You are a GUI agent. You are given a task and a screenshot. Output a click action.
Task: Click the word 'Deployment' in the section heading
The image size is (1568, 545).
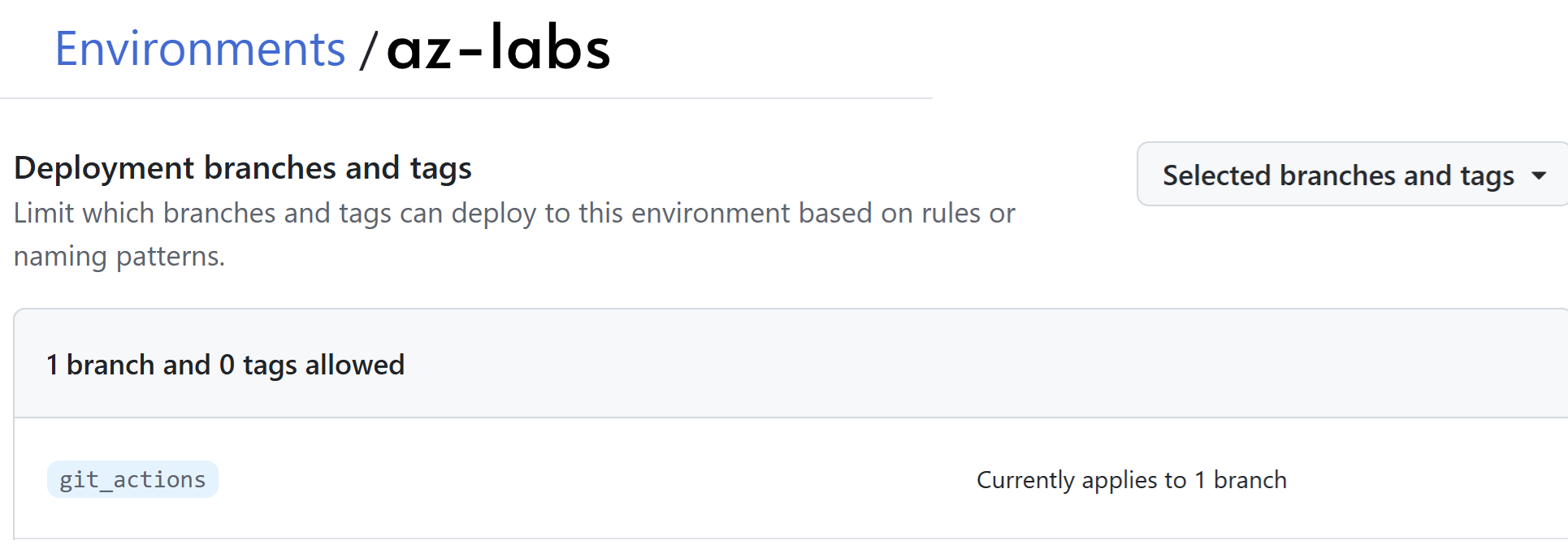[x=105, y=168]
